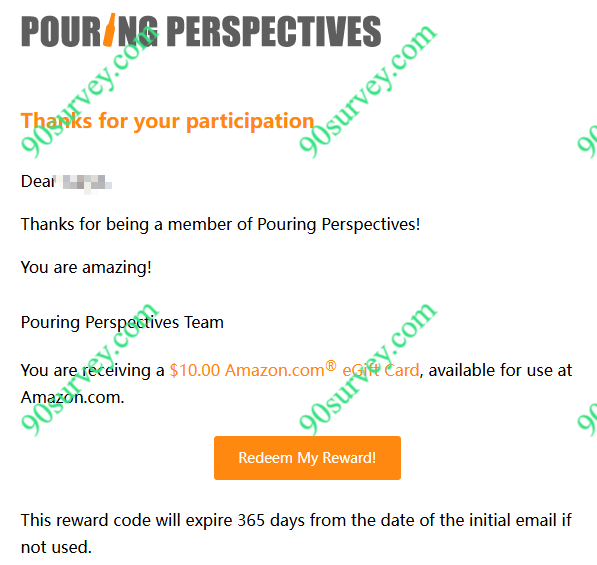Image resolution: width=597 pixels, height=565 pixels.
Task: Click the reward code expiration notice text
Action: pos(296,533)
